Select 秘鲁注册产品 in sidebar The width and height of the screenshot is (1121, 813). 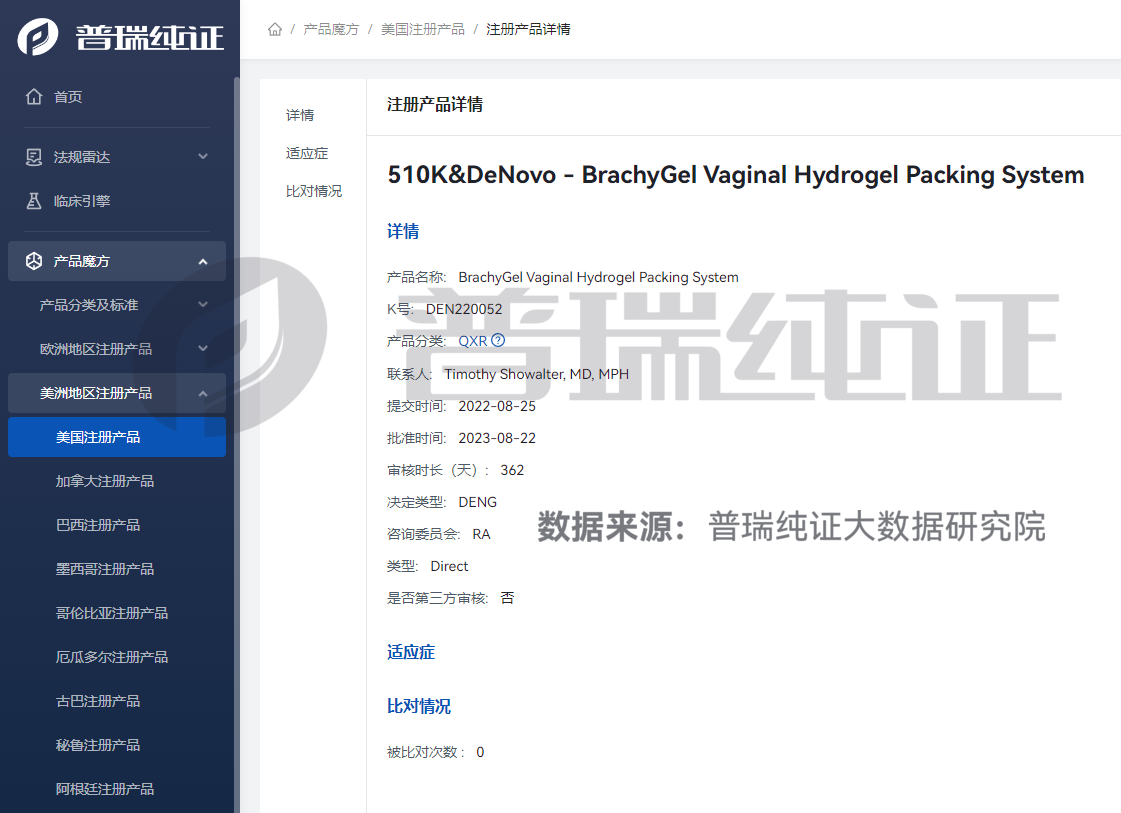pyautogui.click(x=117, y=745)
